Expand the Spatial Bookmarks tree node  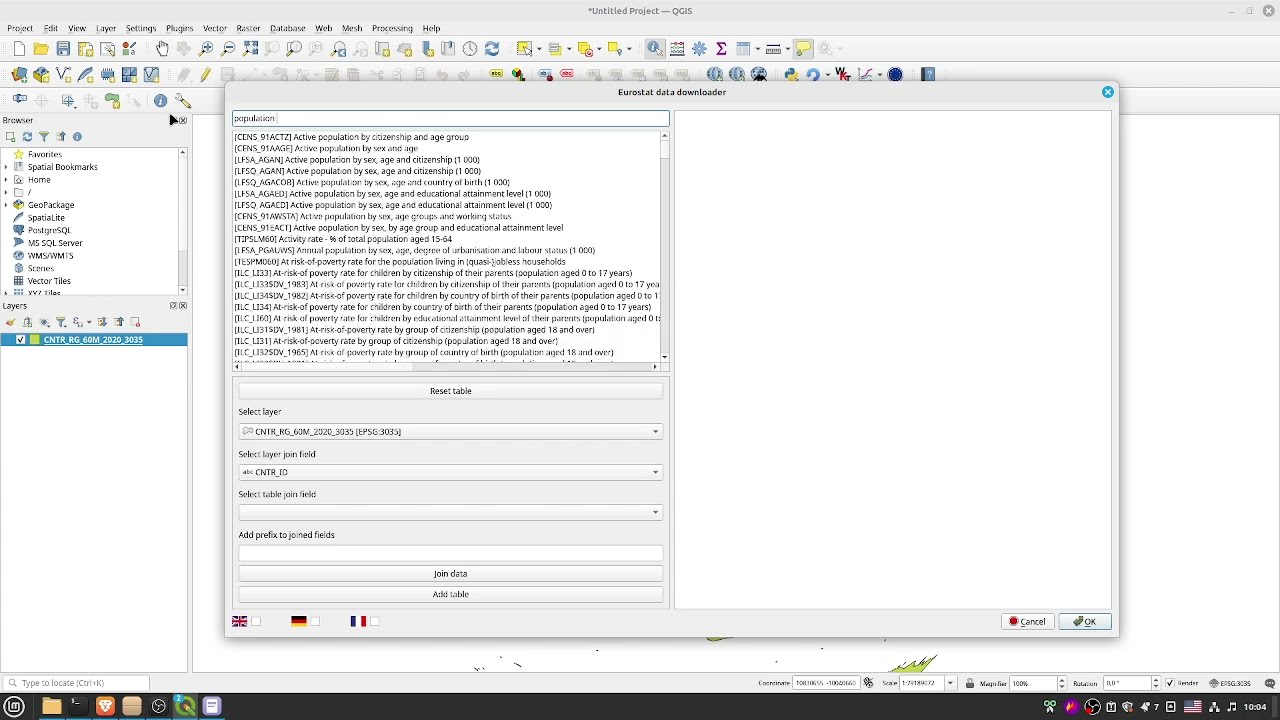pyautogui.click(x=6, y=167)
